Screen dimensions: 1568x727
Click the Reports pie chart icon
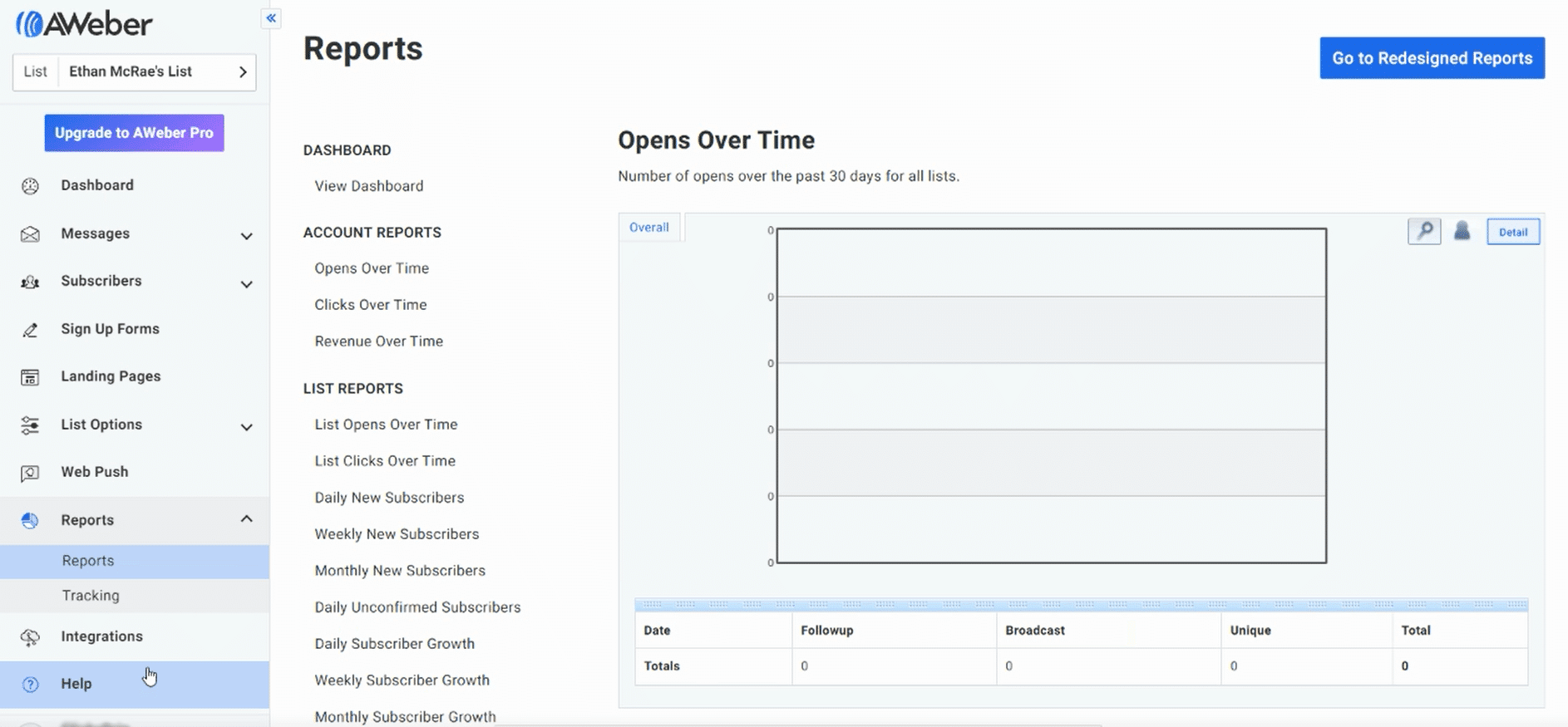pos(30,520)
